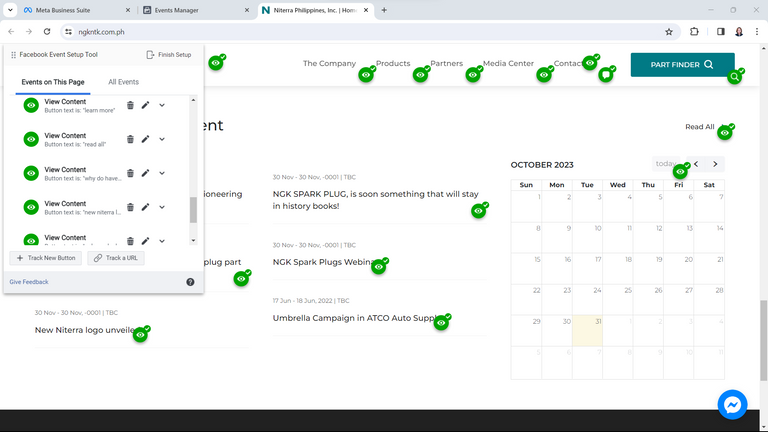Go to previous month in calendar
768x432 pixels.
(x=696, y=164)
